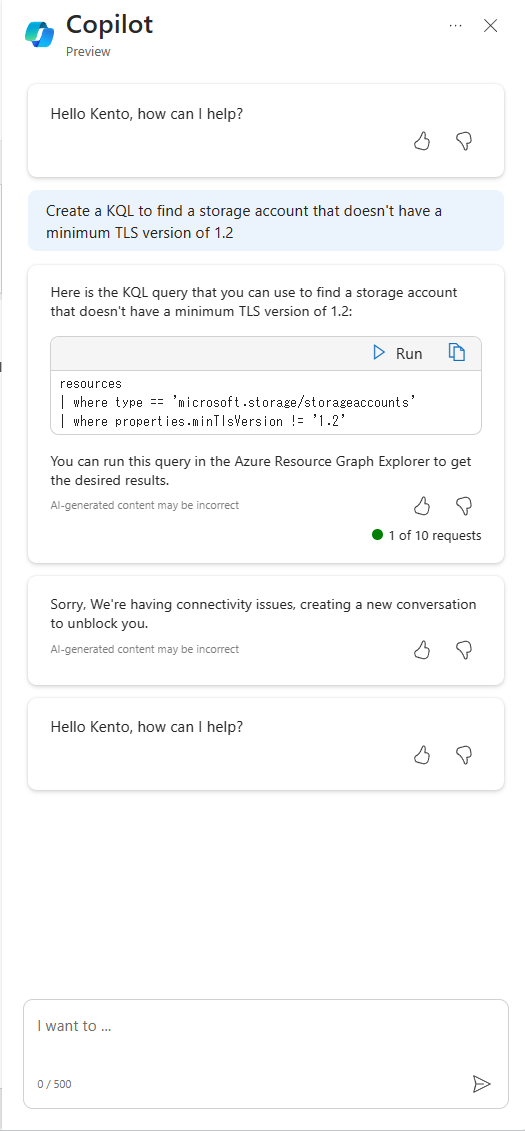Viewport: 525px width, 1131px height.
Task: Like the last "Hello Kento" greeting
Action: tap(422, 754)
